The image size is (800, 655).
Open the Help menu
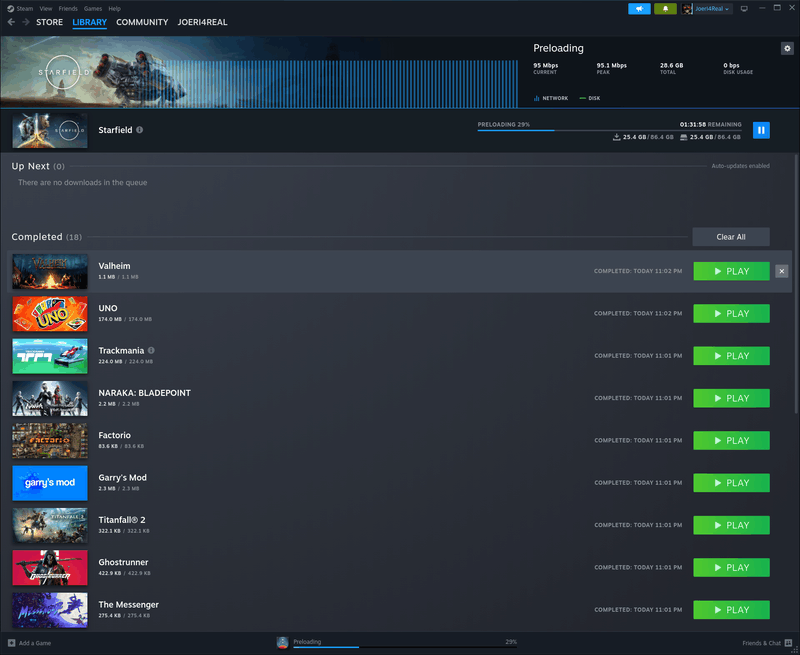pos(114,9)
